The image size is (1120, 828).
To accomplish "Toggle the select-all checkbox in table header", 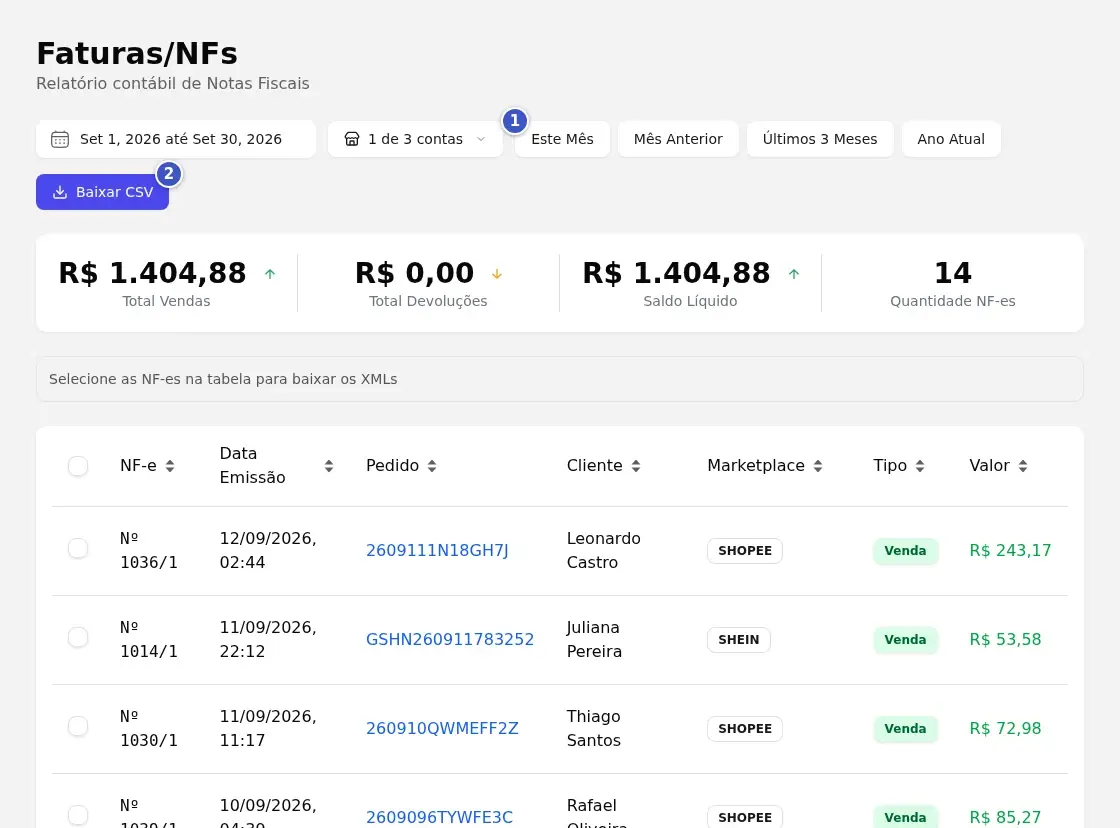I will (x=78, y=466).
